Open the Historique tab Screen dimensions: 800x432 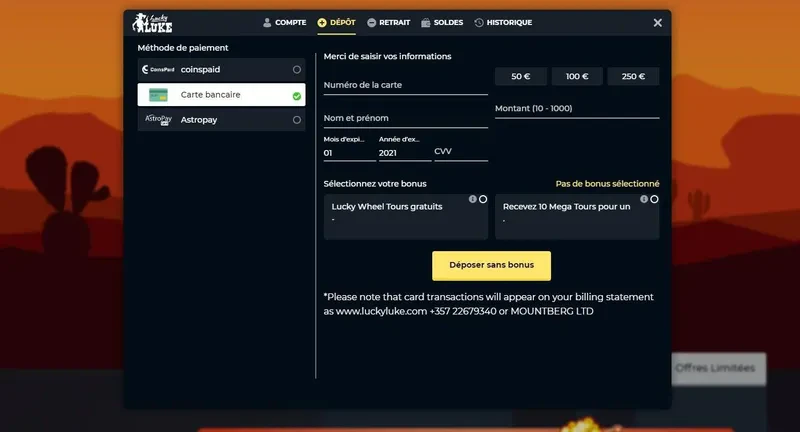503,22
